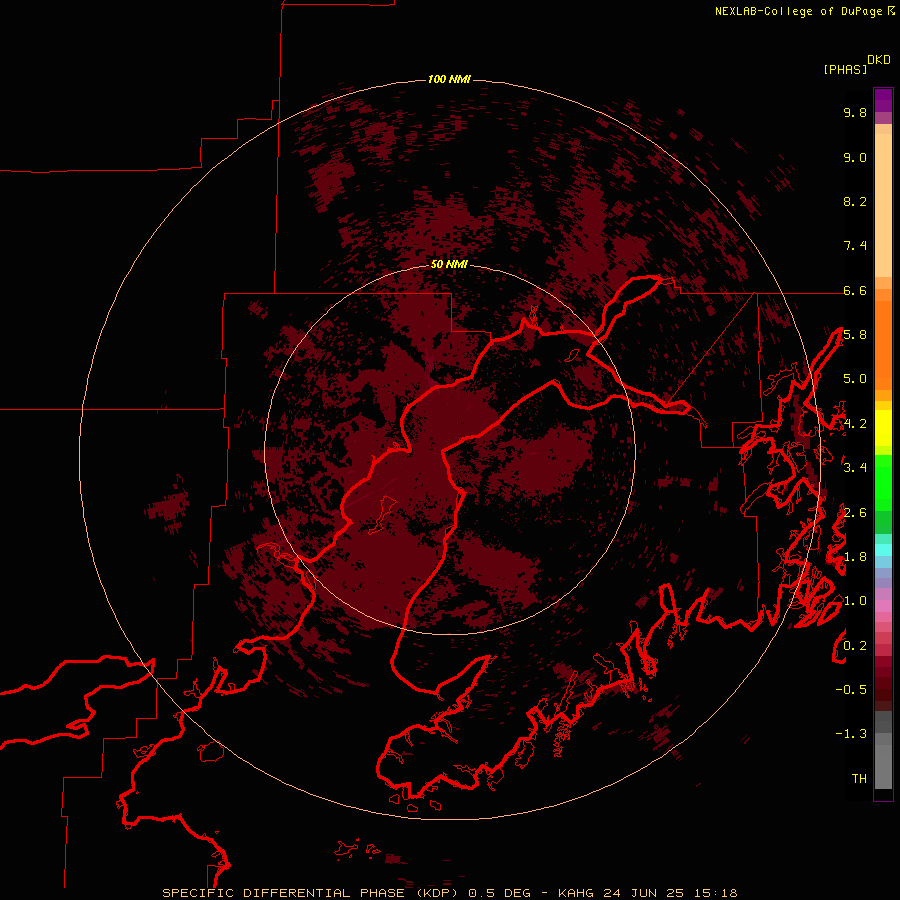
Task: Click the '0.2' color scale value
Action: pos(855,646)
